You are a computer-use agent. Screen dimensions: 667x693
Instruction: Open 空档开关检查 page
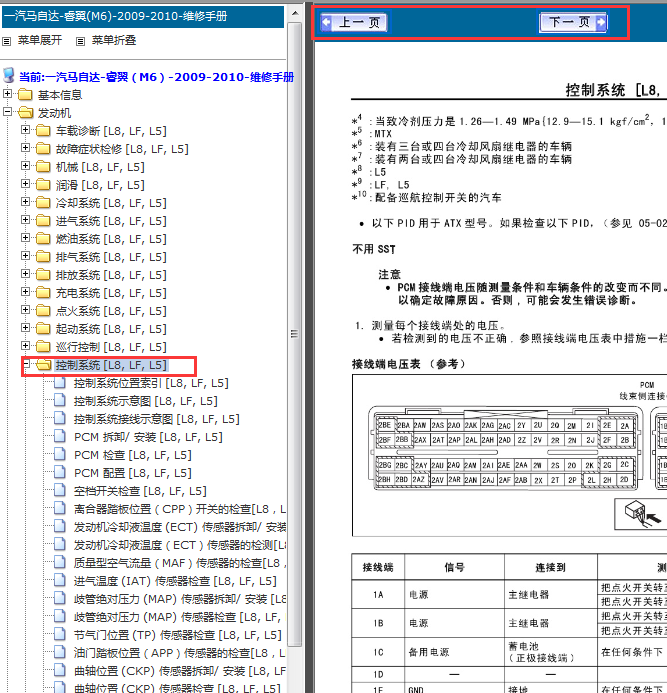140,491
